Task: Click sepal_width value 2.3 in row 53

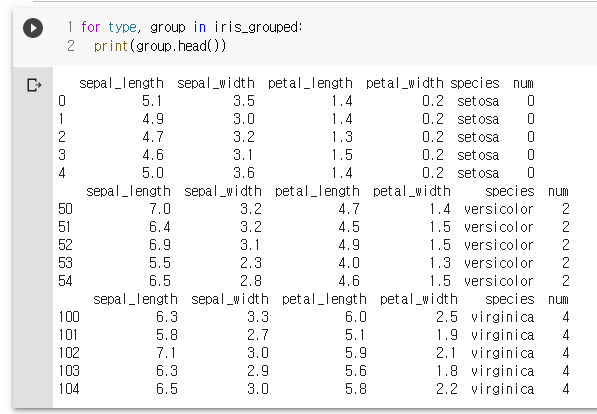Action: (x=251, y=263)
